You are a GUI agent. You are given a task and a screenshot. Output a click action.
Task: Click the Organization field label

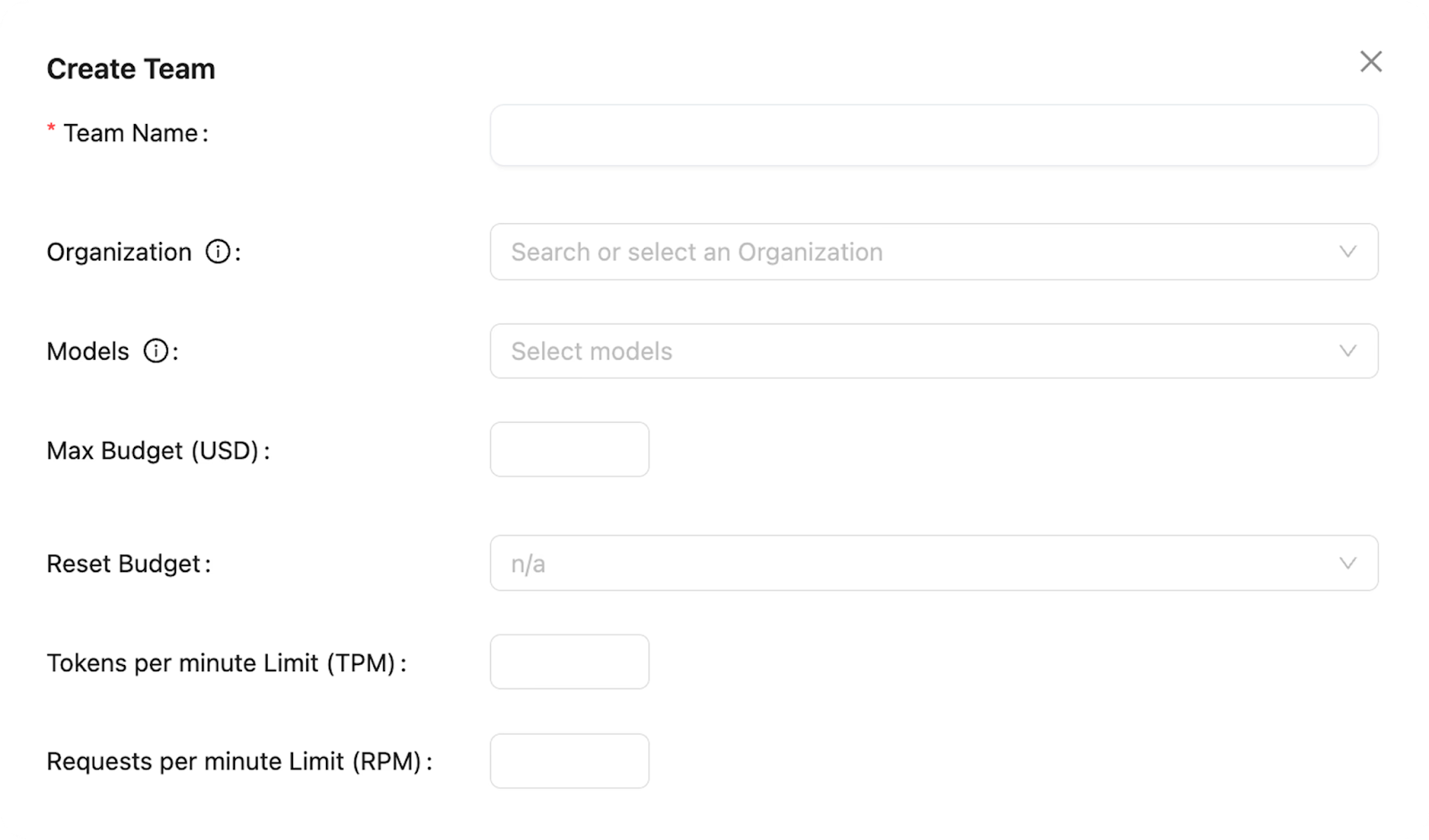119,253
